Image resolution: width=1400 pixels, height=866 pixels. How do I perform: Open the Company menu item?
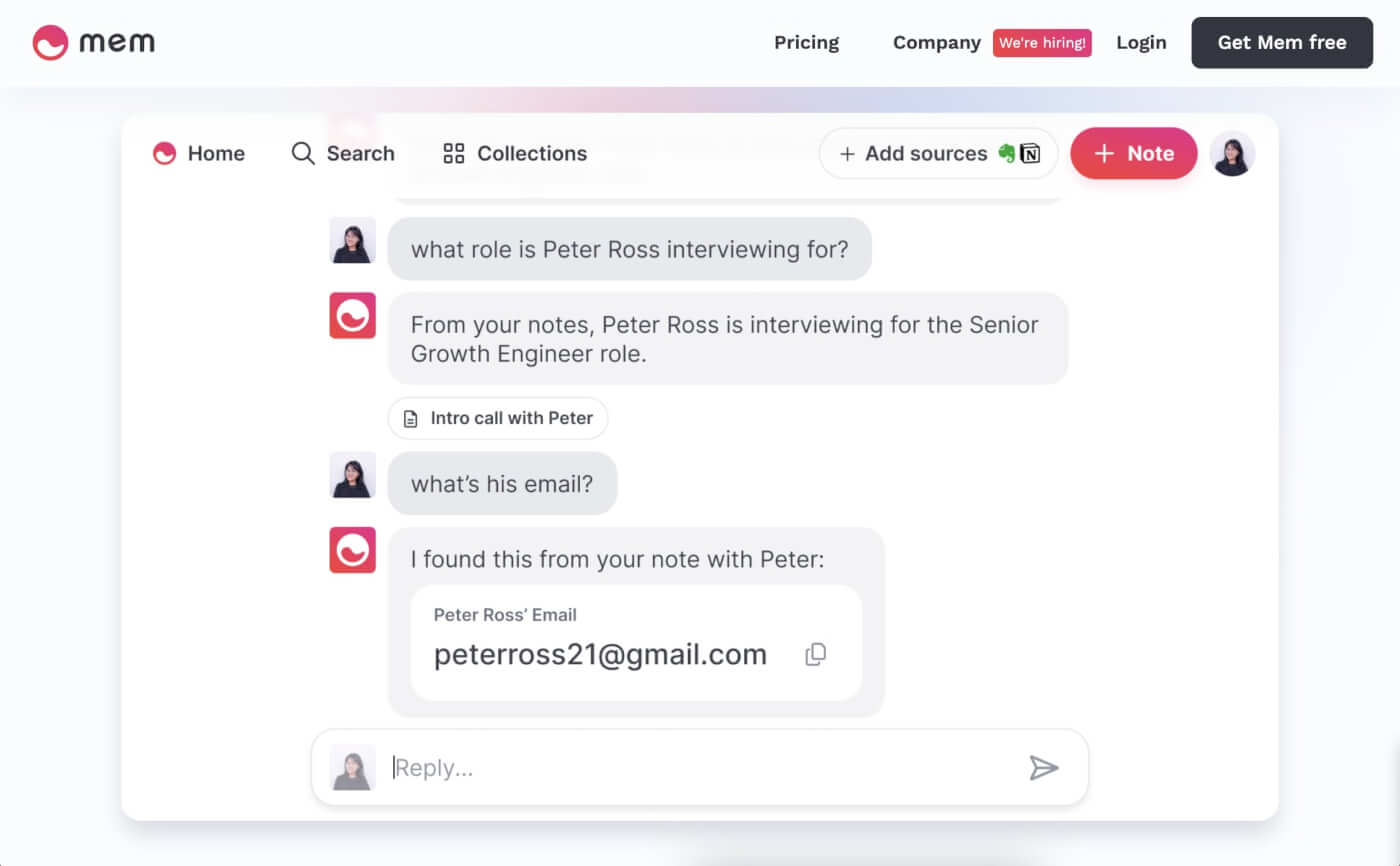[x=936, y=43]
